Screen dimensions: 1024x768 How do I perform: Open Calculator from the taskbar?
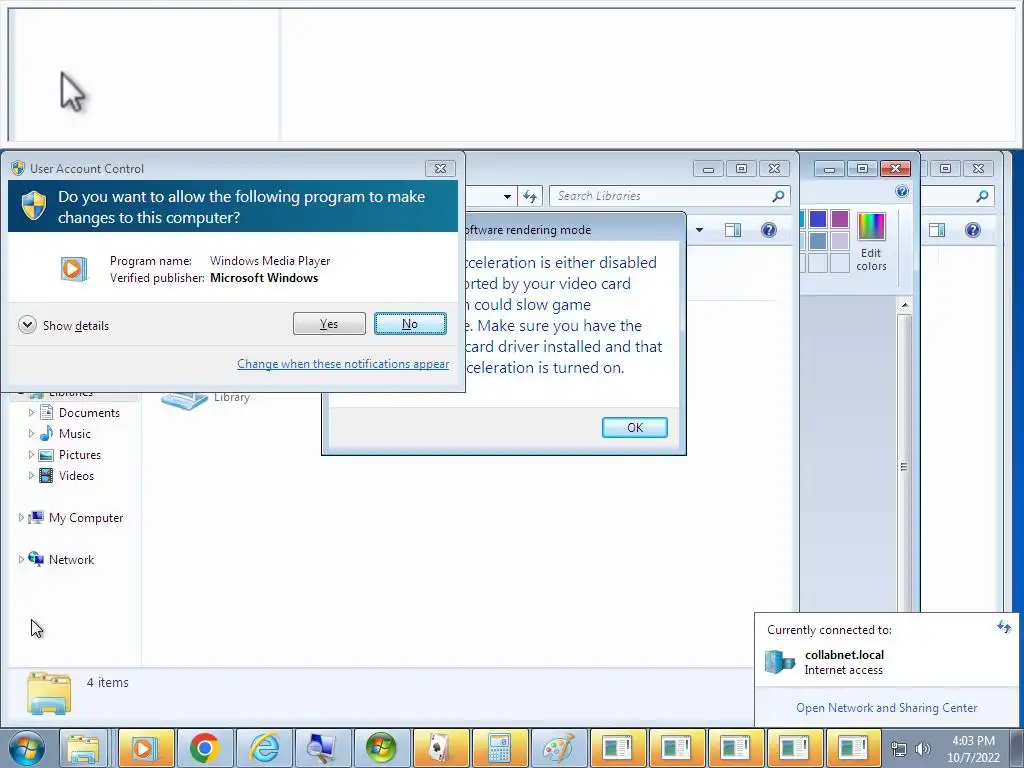tap(499, 748)
